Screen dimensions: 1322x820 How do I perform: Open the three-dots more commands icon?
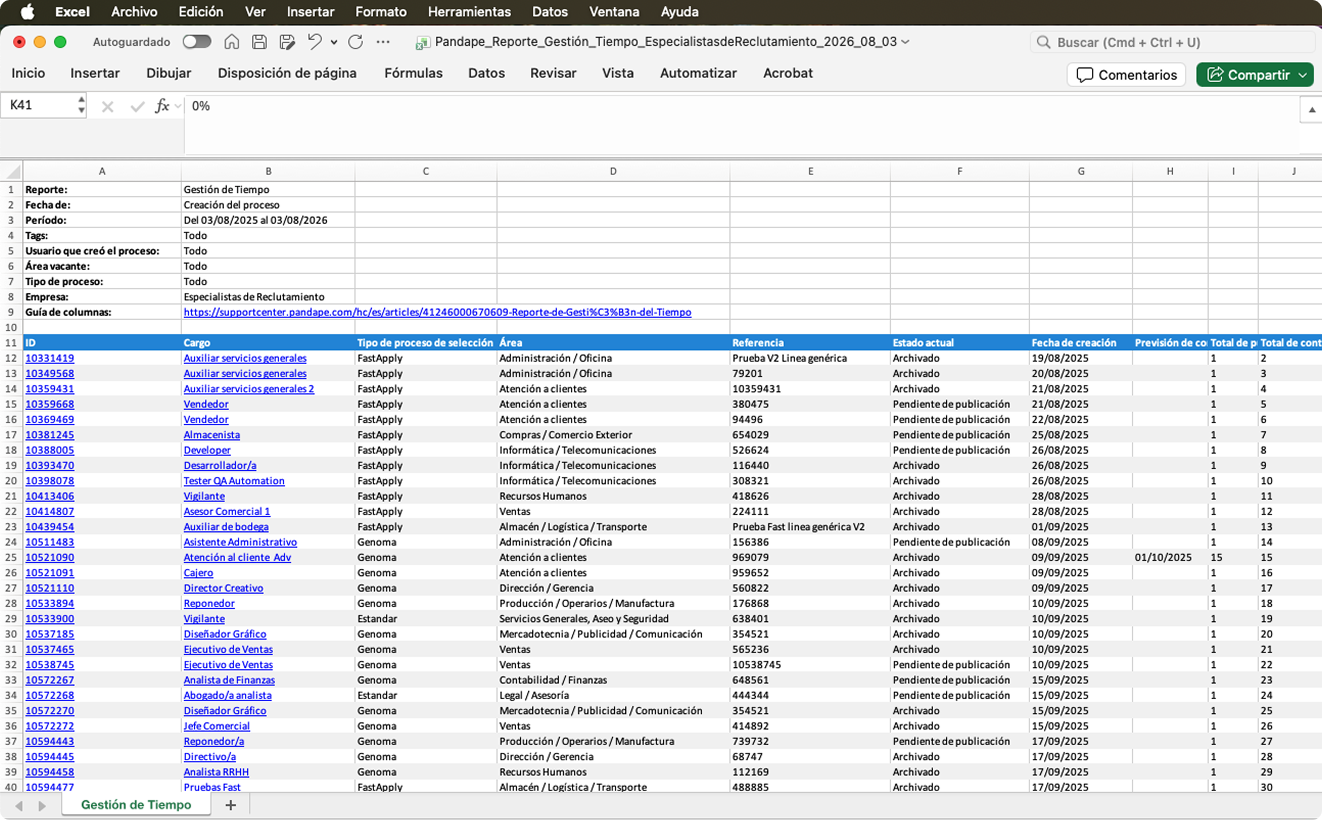click(x=383, y=42)
